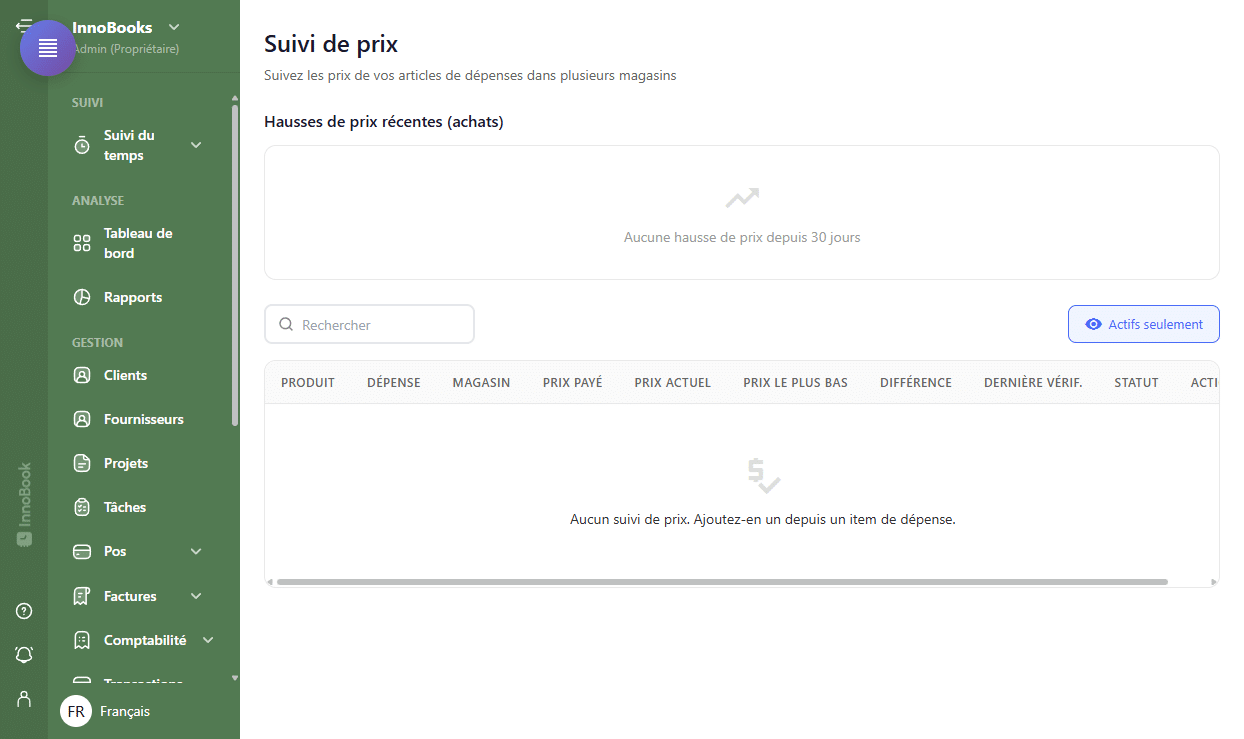This screenshot has width=1244, height=739.
Task: Open Tableau de bord page
Action: [x=138, y=243]
